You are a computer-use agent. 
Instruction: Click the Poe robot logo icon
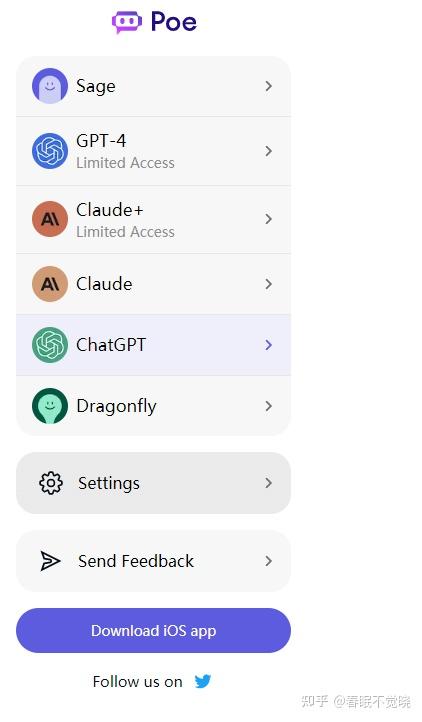click(x=127, y=22)
